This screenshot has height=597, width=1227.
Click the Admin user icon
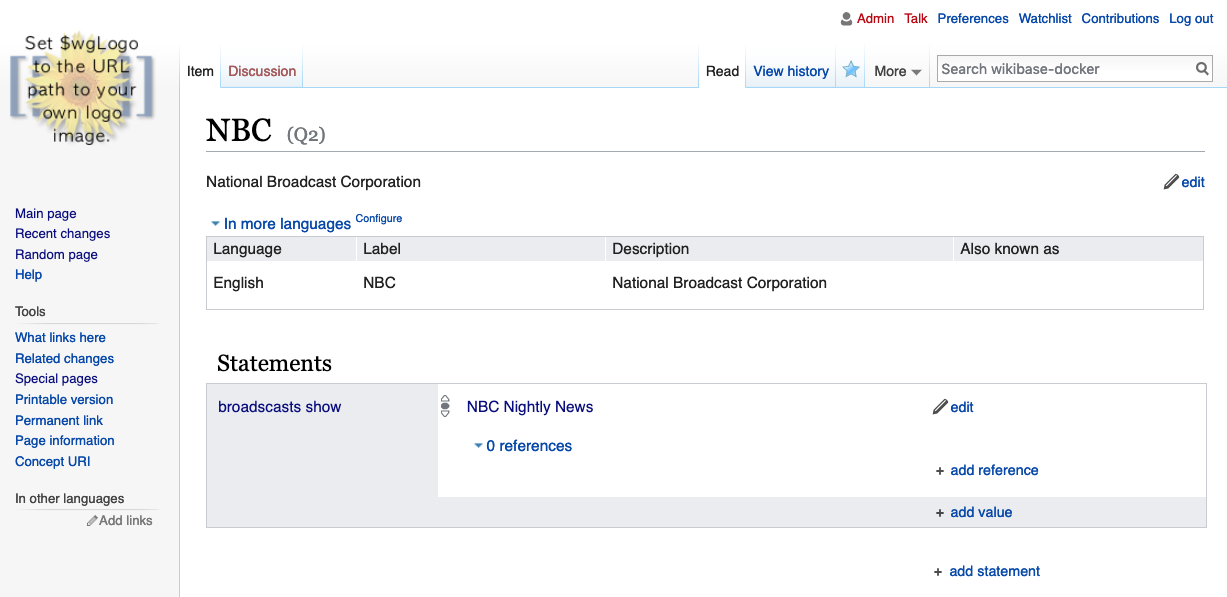[x=847, y=19]
